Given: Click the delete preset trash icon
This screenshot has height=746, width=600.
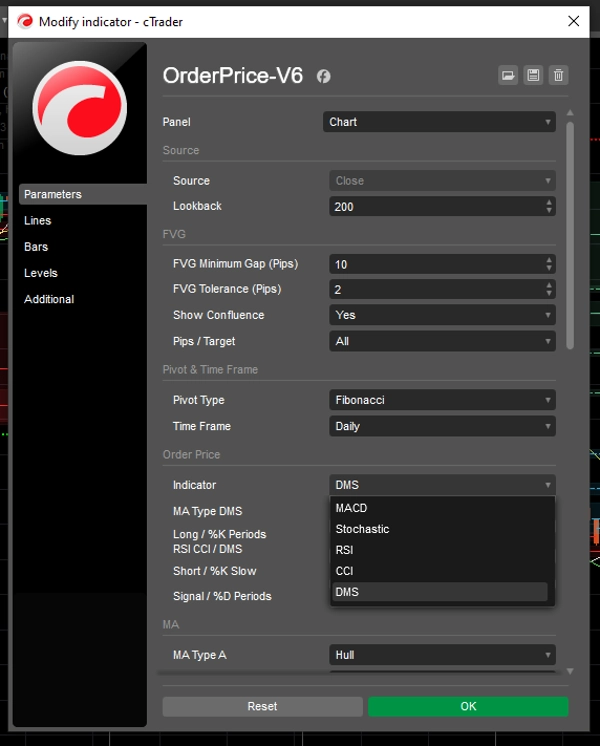Looking at the screenshot, I should (x=558, y=75).
